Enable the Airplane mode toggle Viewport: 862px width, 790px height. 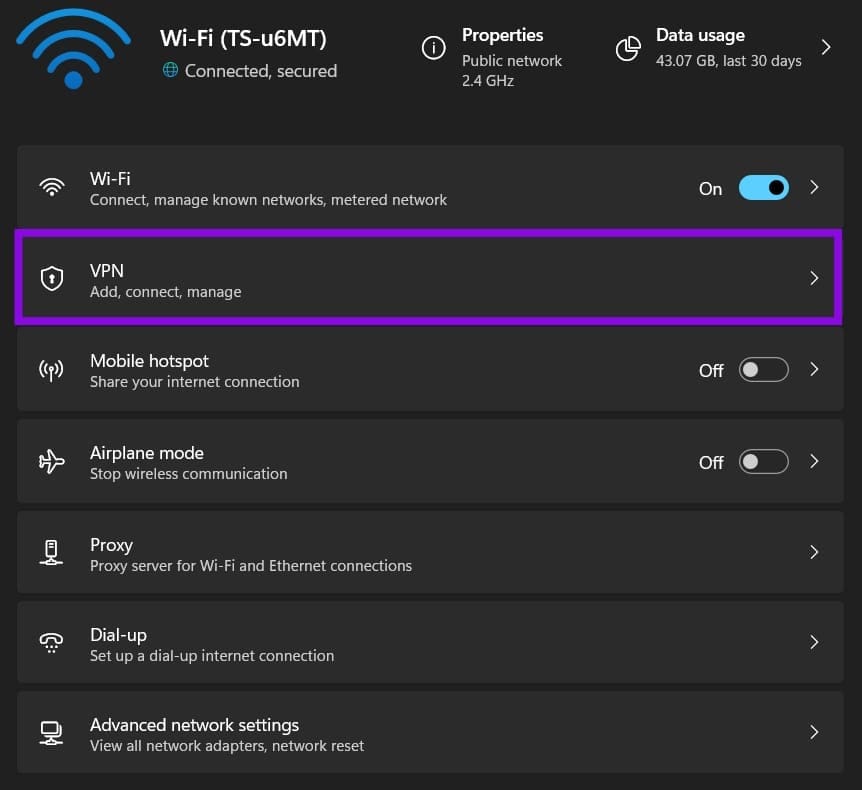click(x=764, y=462)
